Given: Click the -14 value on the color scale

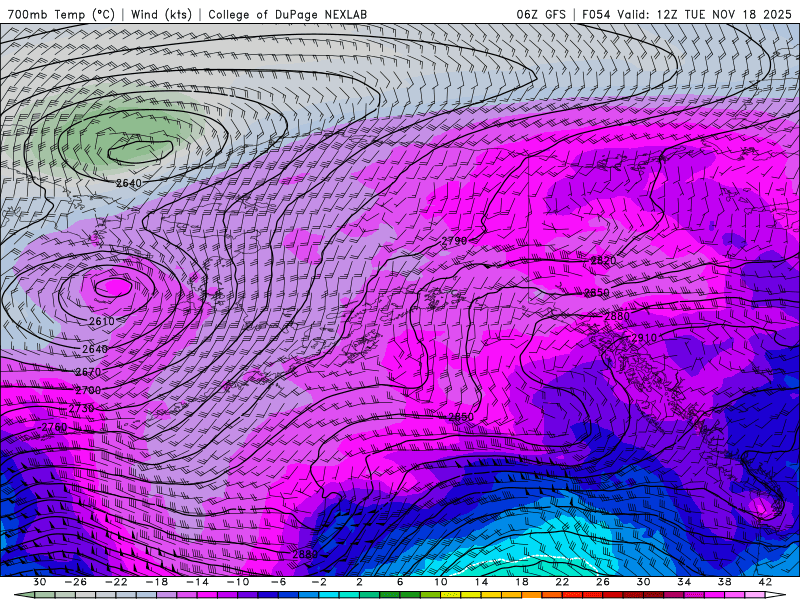Looking at the screenshot, I should pyautogui.click(x=197, y=582).
